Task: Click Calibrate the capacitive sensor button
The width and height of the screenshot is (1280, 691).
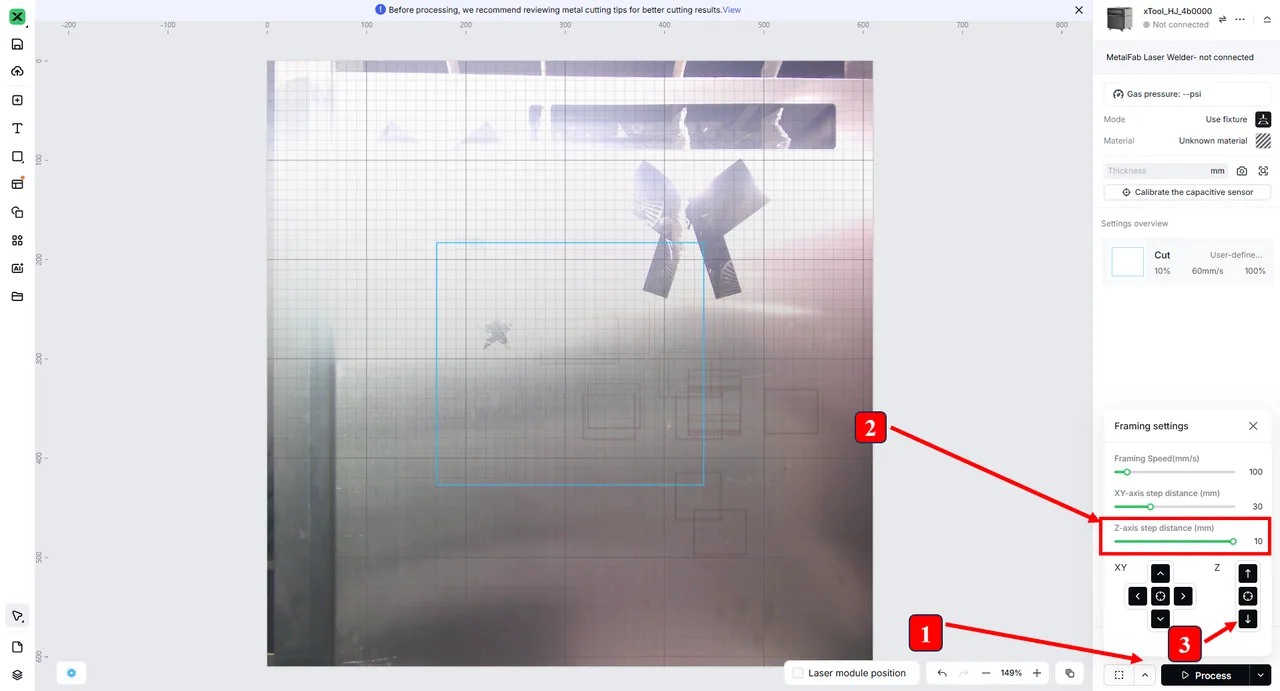Action: pos(1187,192)
